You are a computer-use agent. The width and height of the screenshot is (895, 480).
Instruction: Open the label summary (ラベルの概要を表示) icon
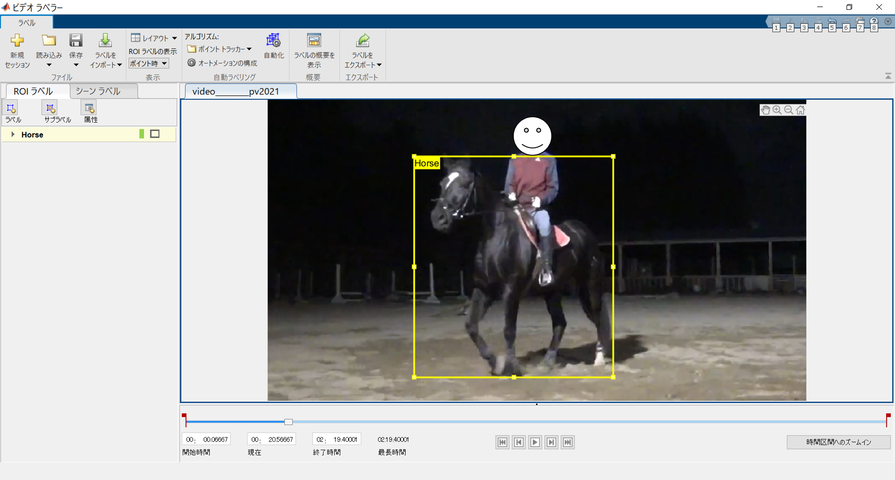click(x=314, y=41)
